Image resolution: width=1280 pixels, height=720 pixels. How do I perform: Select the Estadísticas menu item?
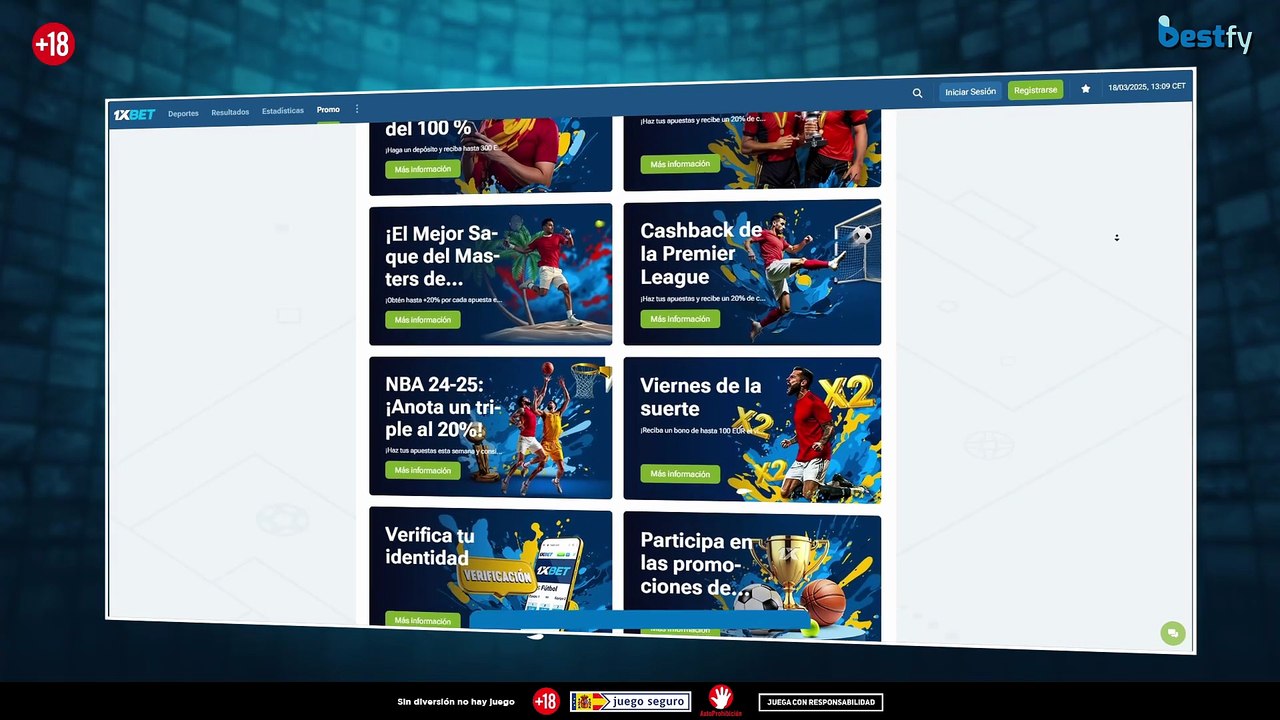(283, 111)
